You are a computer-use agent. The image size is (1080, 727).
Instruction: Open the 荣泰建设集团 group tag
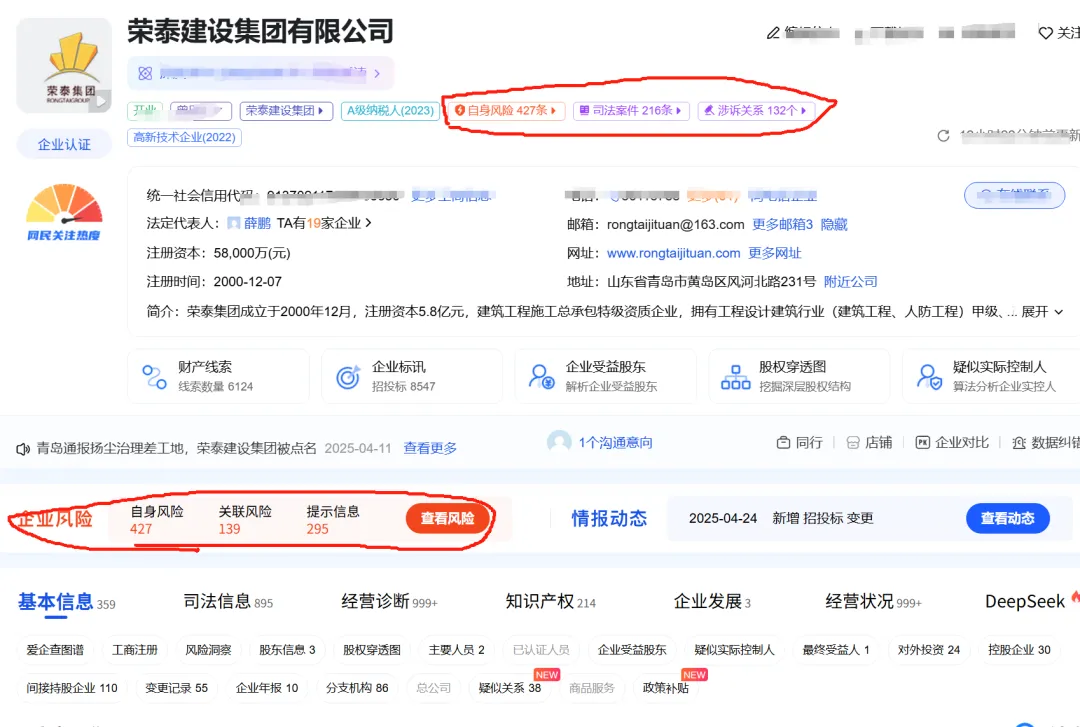(x=286, y=111)
